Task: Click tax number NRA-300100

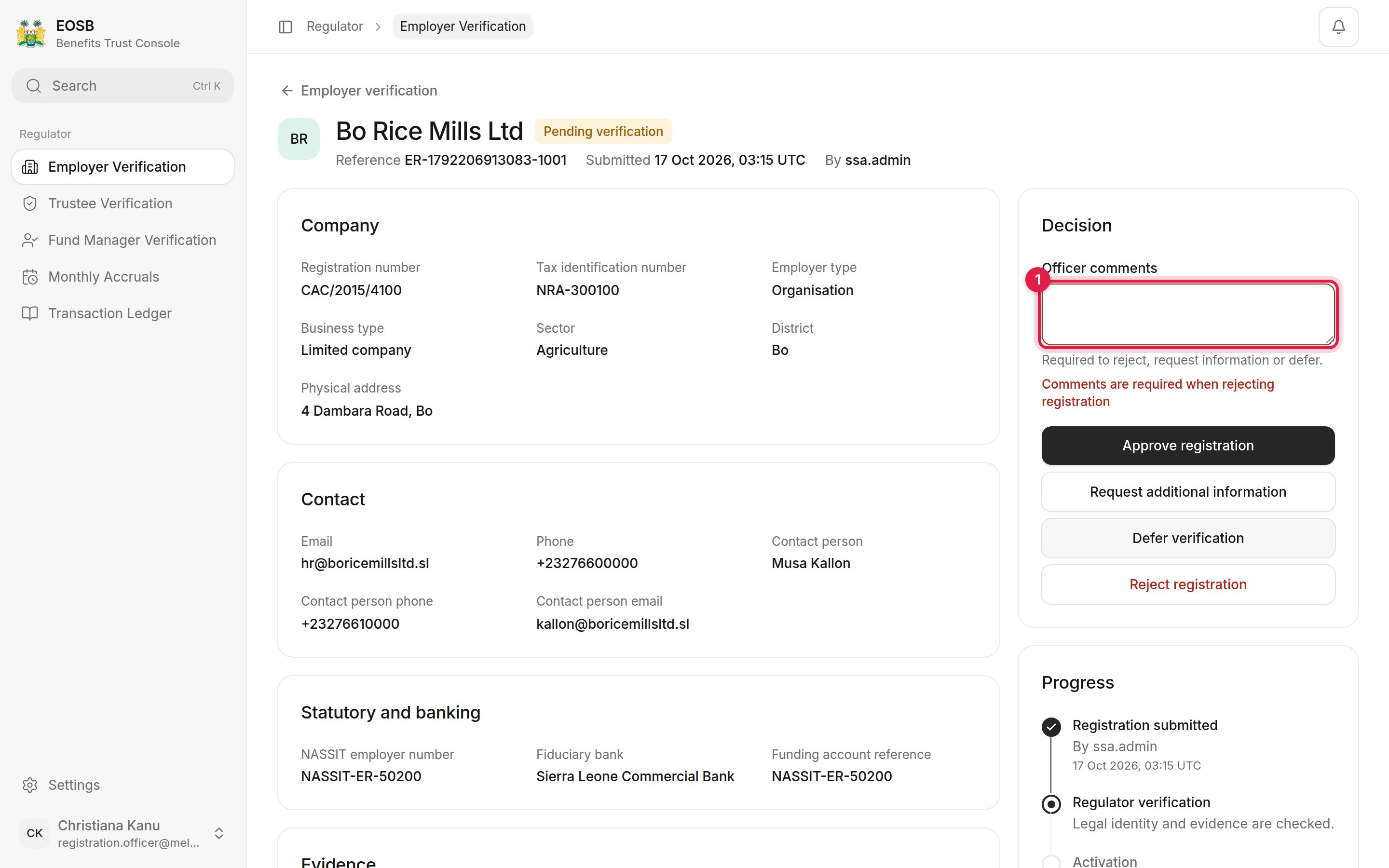Action: [x=577, y=290]
